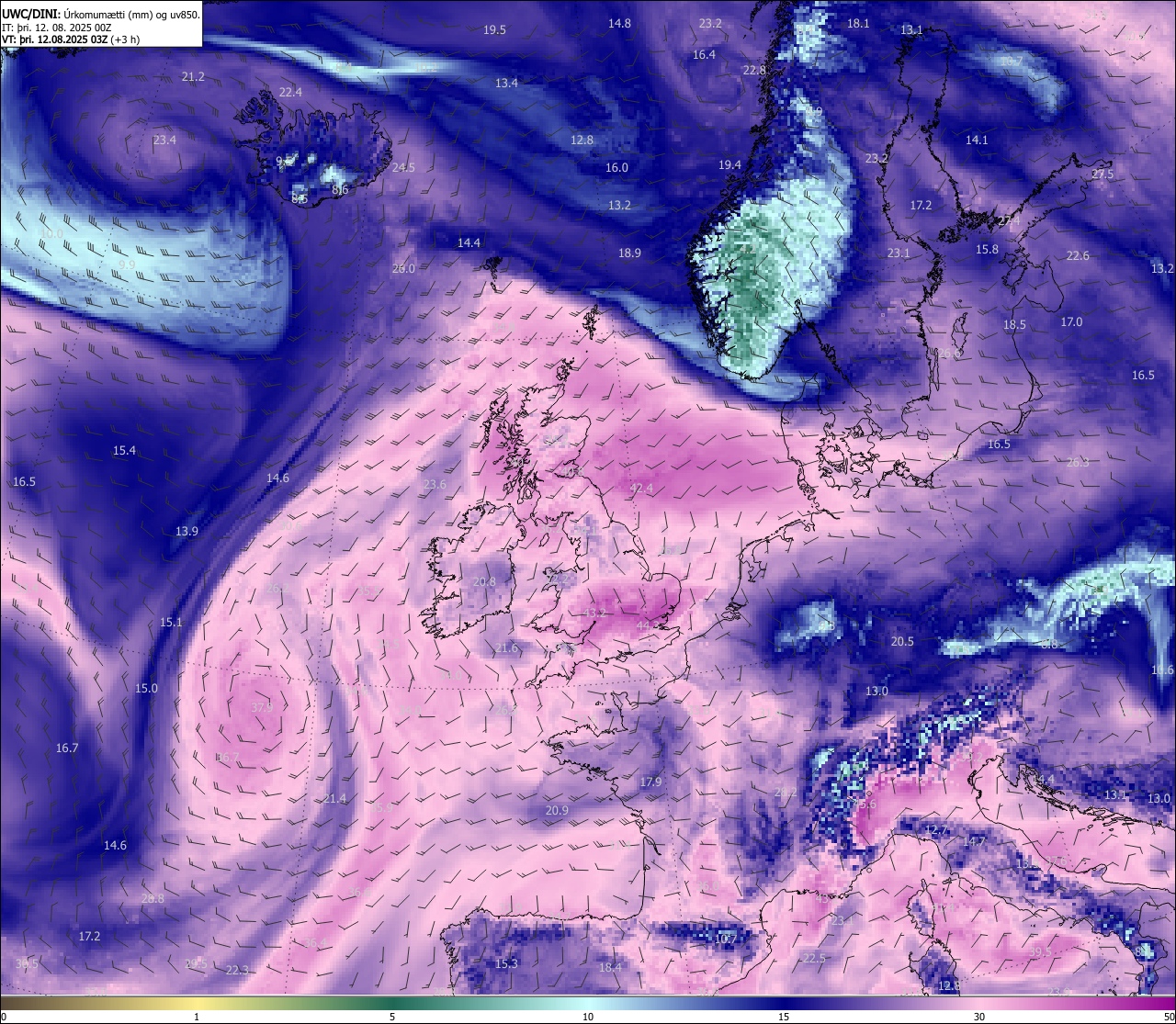The height and width of the screenshot is (1024, 1176).
Task: Click the color scale label 10
Action: tap(588, 1017)
